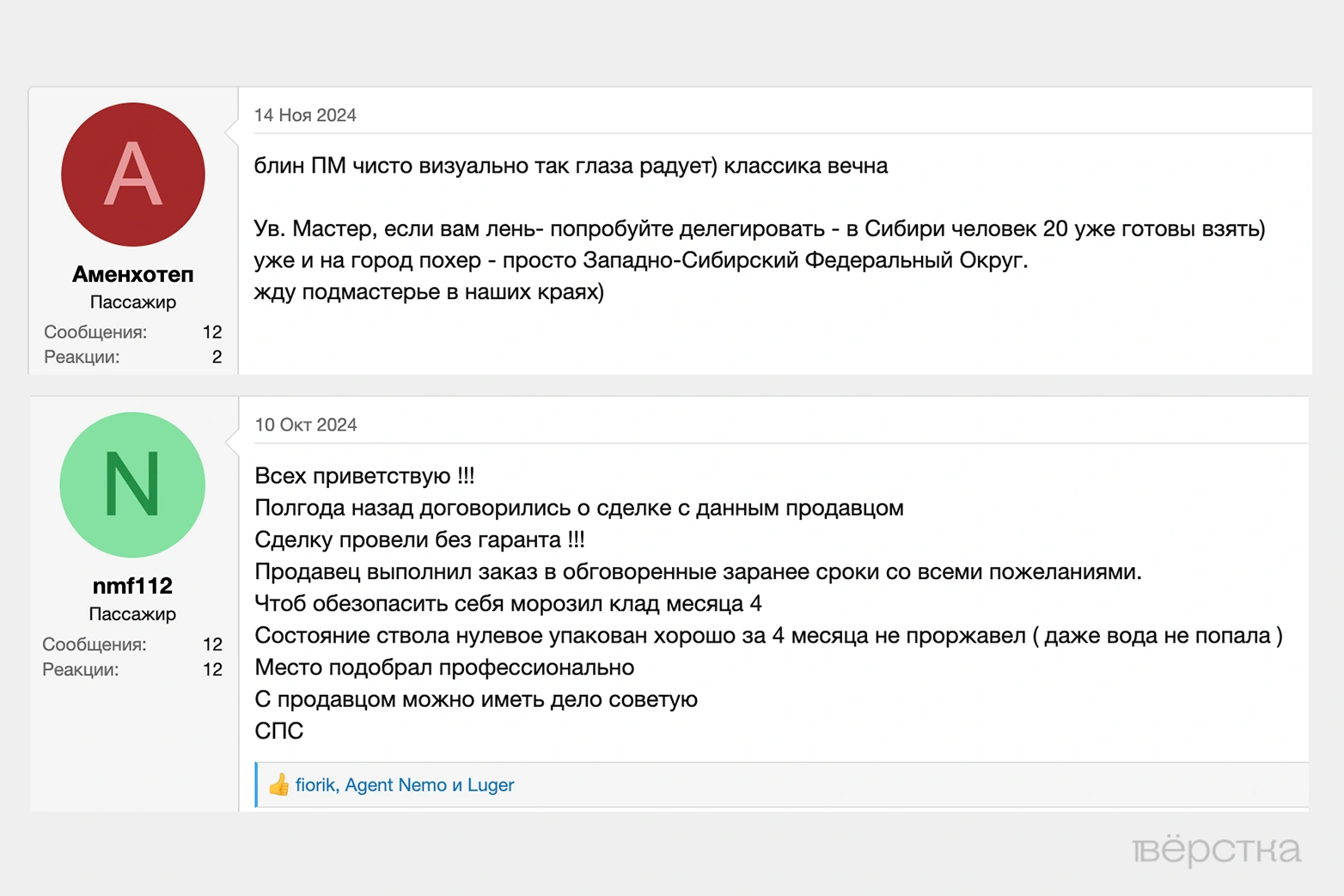Click the Пассажир rank under nmf112
The image size is (1344, 896).
point(132,613)
